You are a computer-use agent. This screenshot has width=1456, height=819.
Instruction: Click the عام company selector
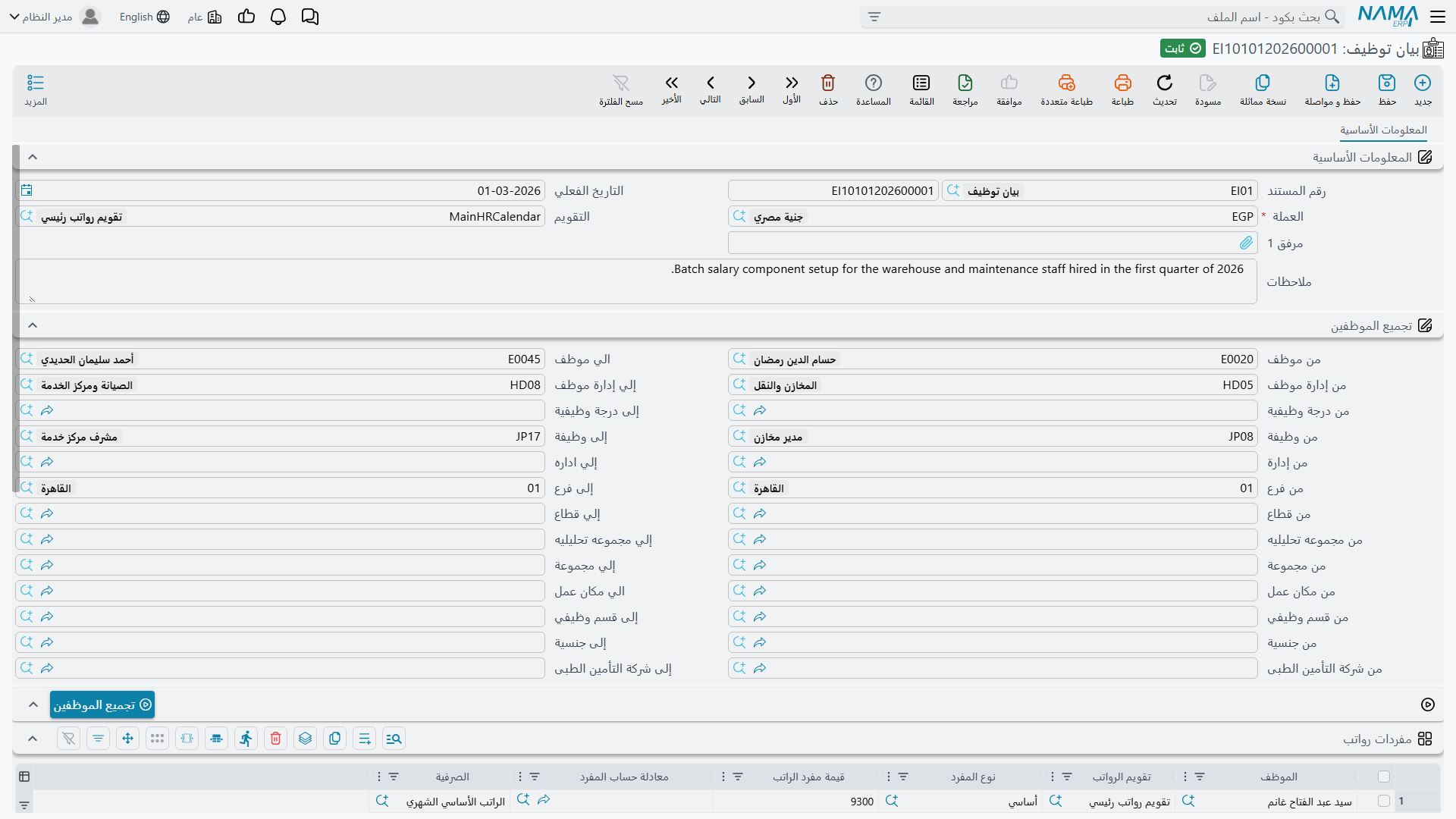[204, 17]
